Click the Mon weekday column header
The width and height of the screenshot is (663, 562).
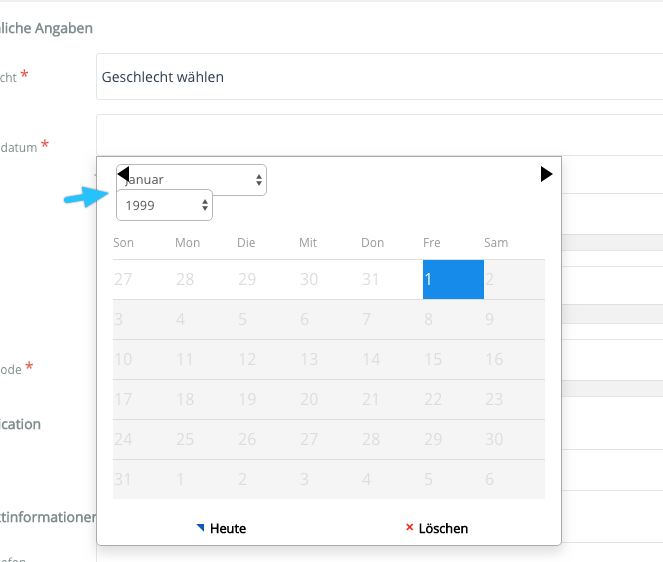click(187, 243)
